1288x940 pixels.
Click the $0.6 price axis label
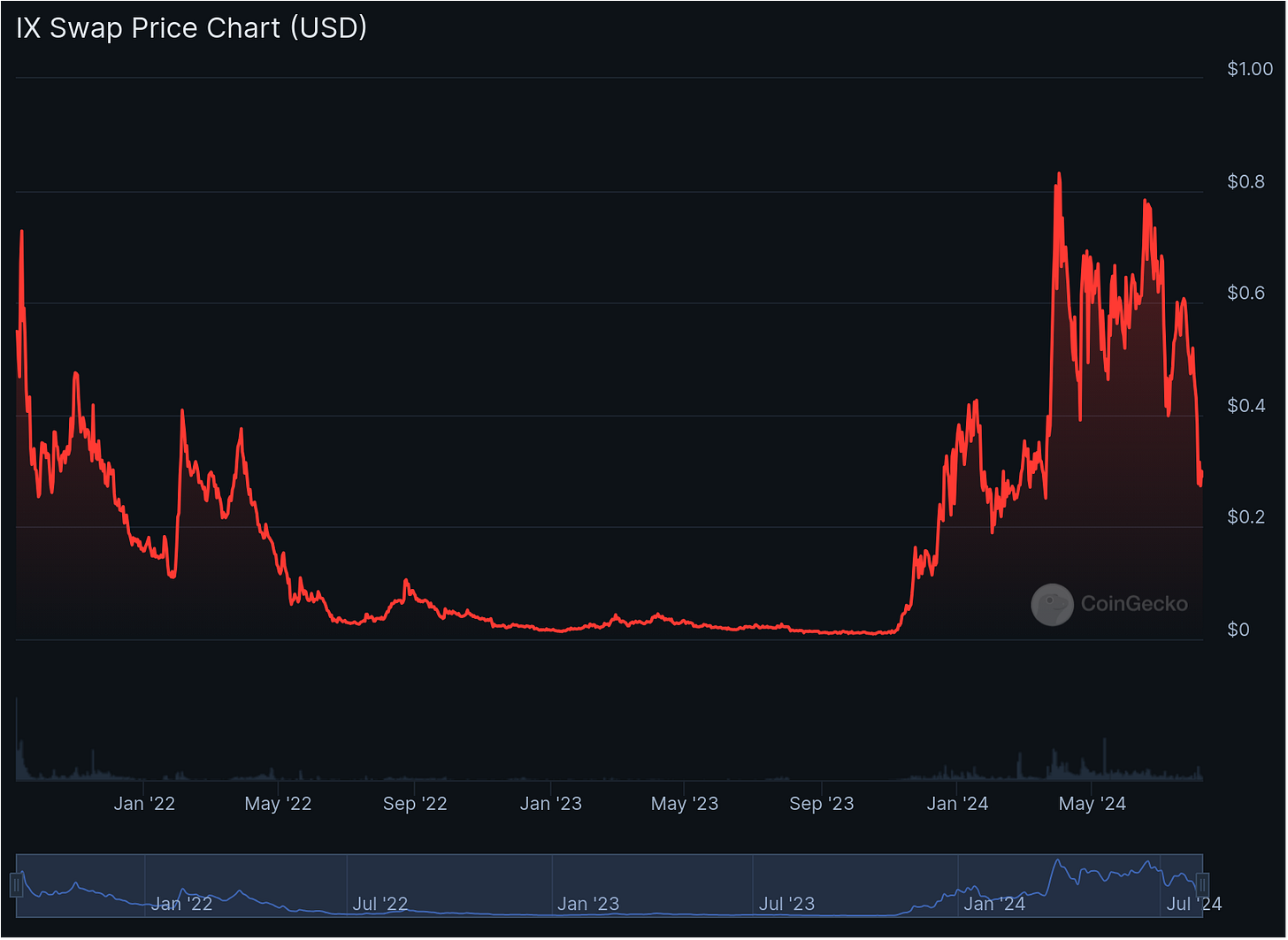tap(1246, 294)
